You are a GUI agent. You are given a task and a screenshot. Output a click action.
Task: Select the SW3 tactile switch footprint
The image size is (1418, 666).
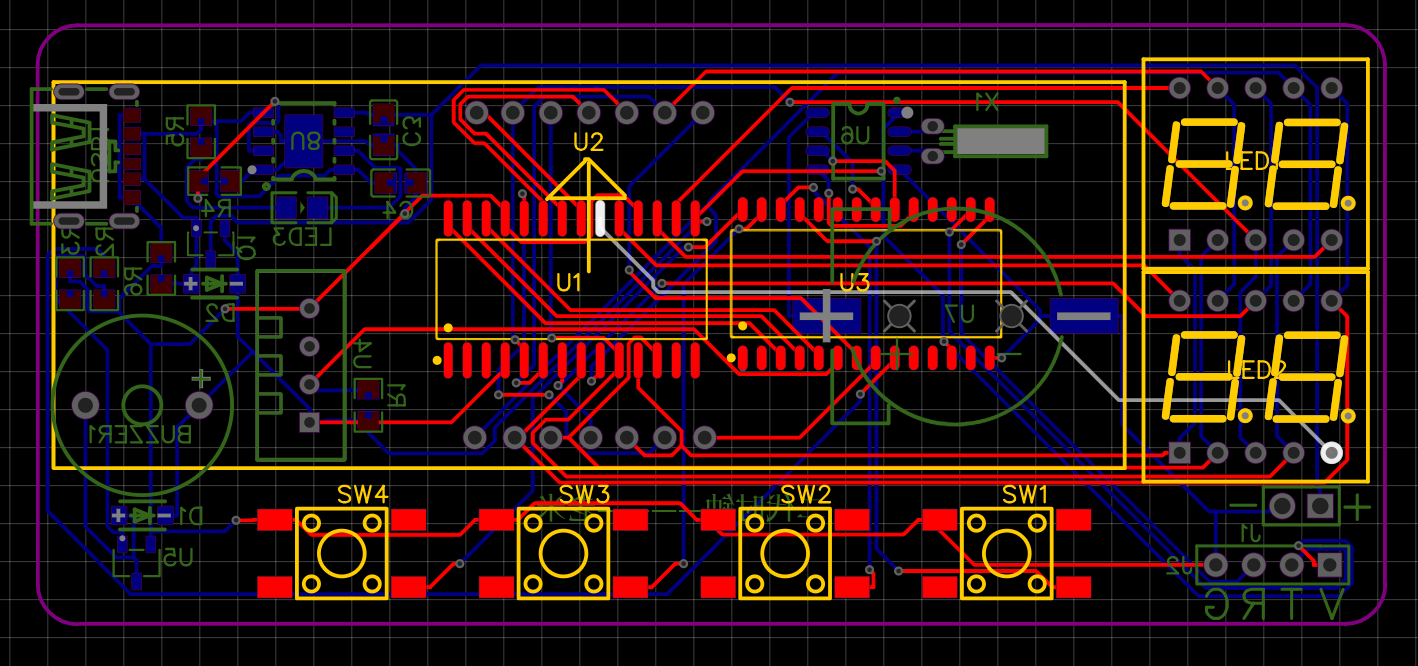(x=563, y=552)
